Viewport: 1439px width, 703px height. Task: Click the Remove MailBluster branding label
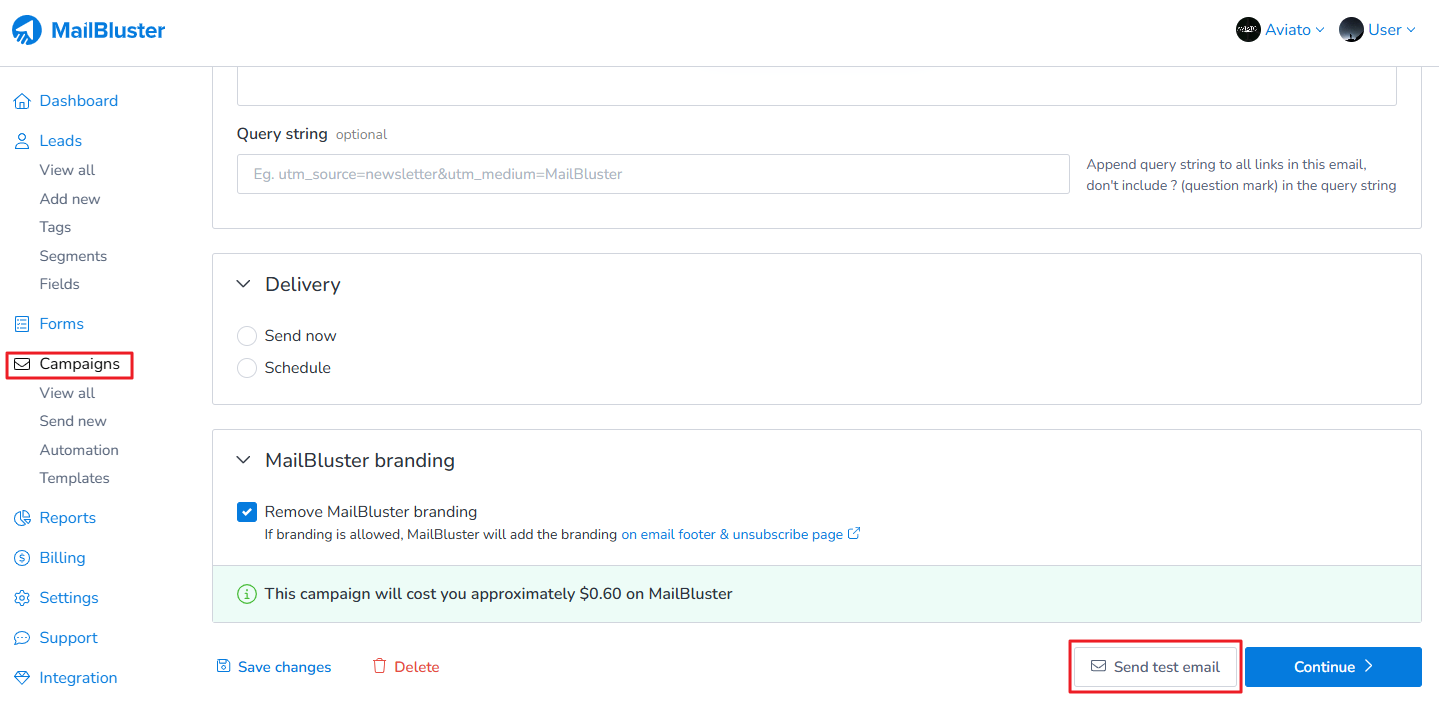point(371,512)
